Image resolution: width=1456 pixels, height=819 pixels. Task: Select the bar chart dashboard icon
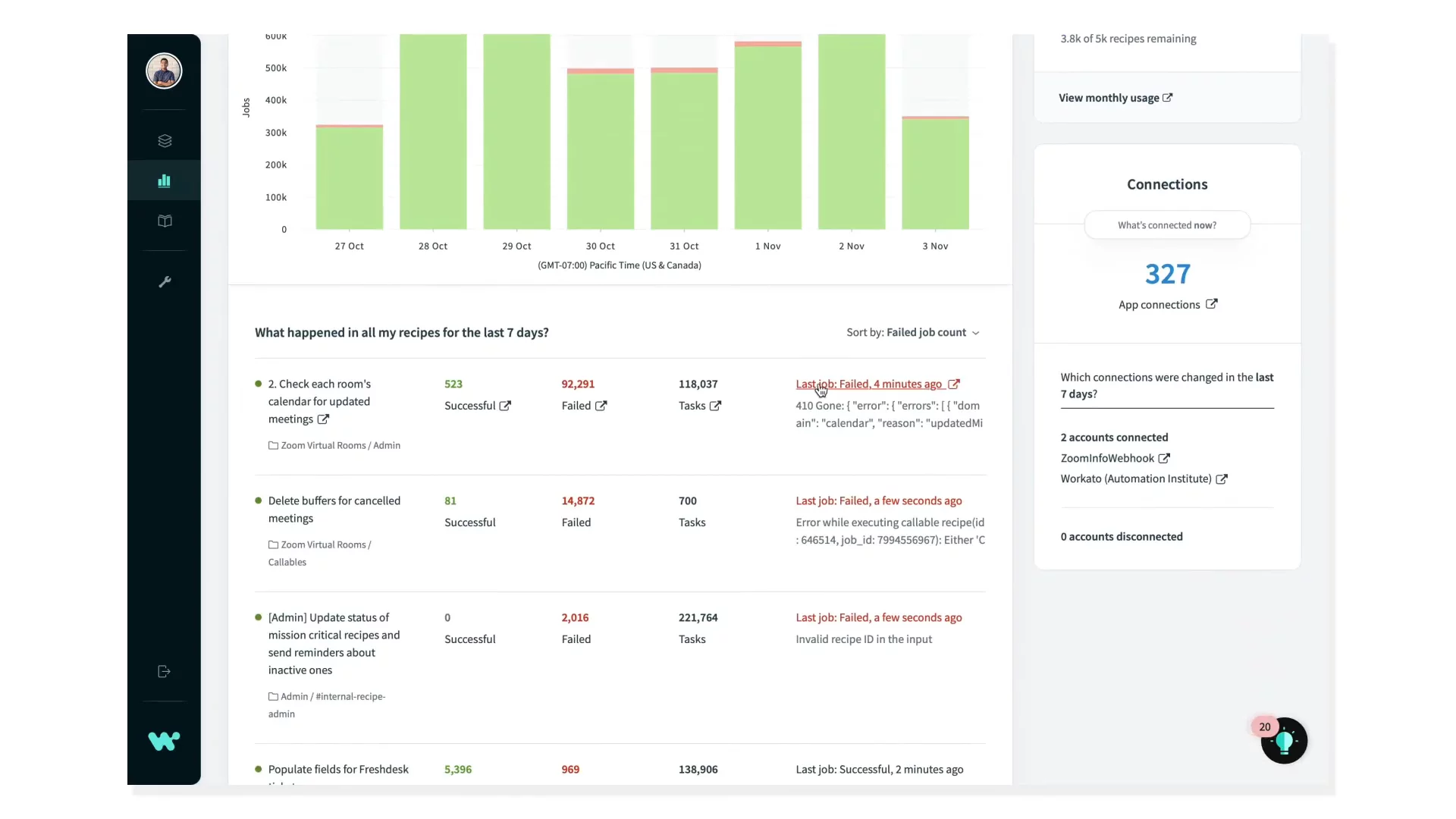164,180
